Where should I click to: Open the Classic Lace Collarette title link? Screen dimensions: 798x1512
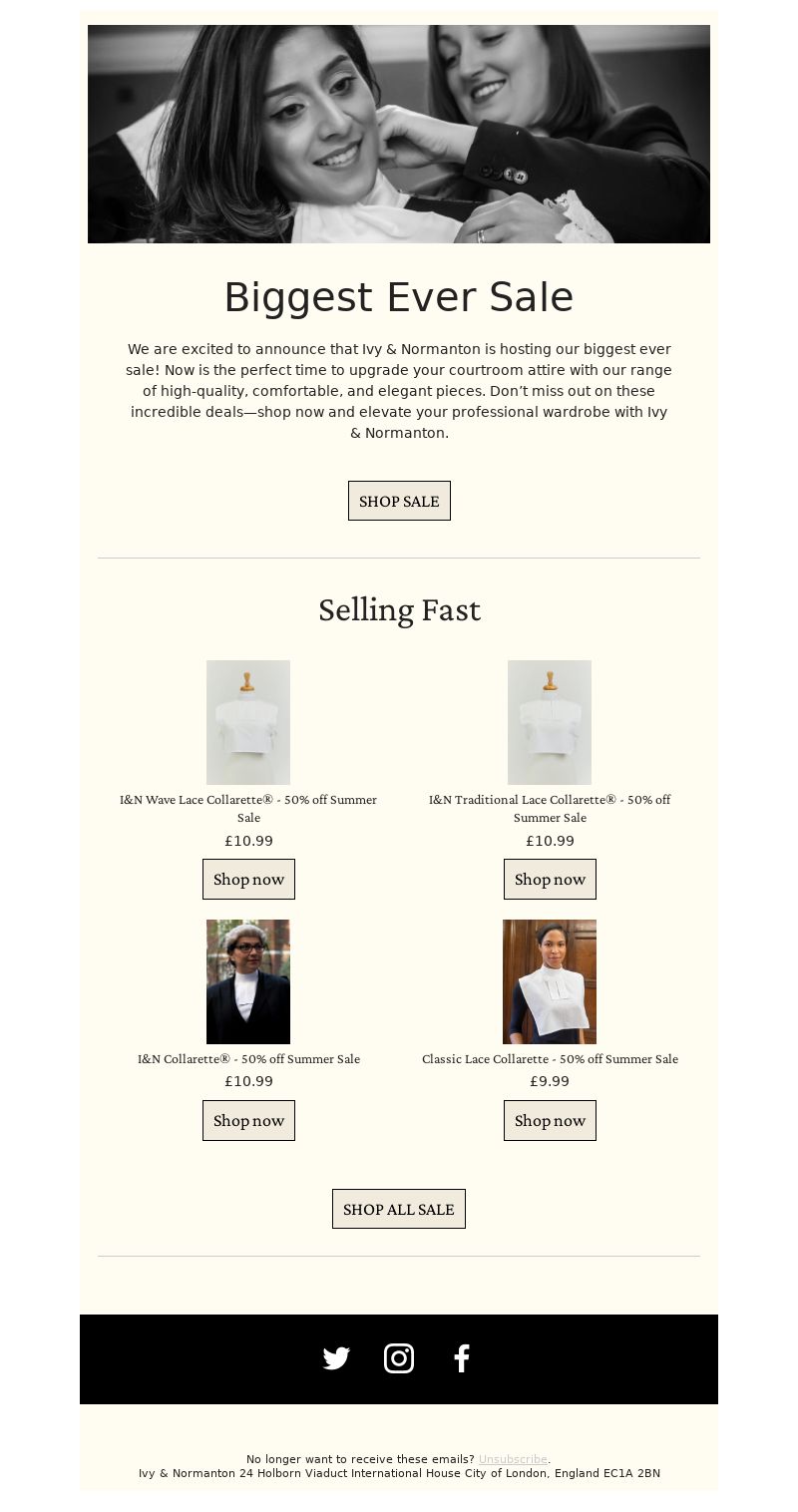550,1059
